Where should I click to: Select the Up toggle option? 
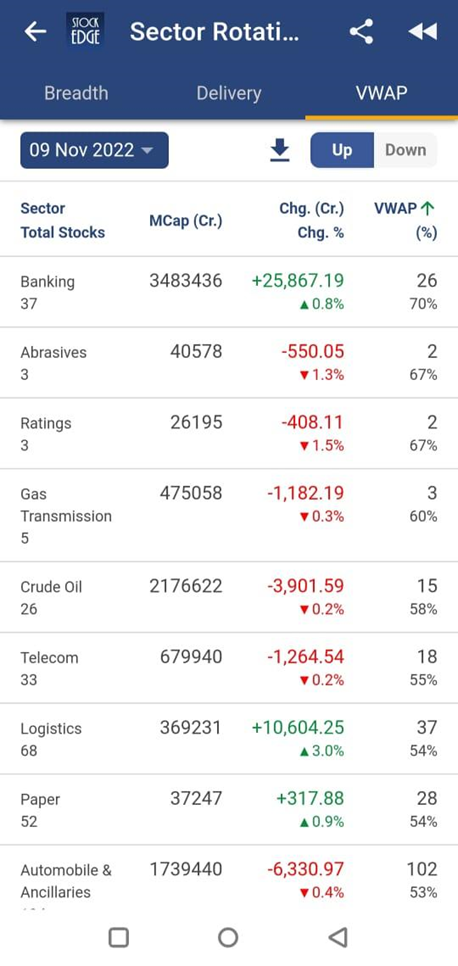tap(342, 150)
